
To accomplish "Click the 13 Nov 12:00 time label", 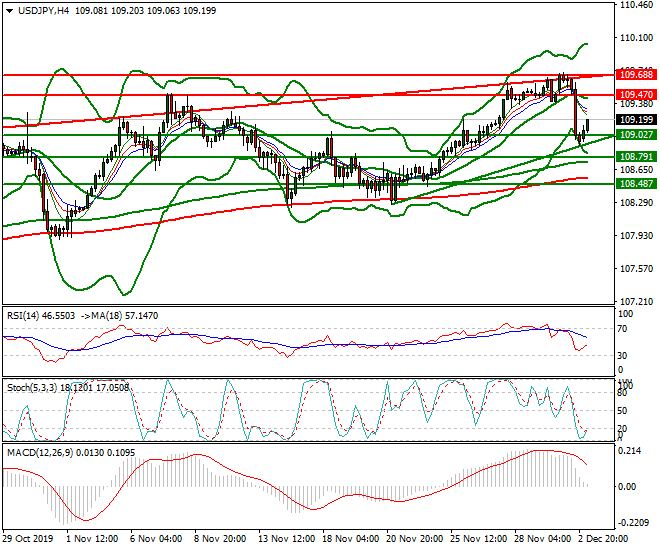I will tap(287, 539).
